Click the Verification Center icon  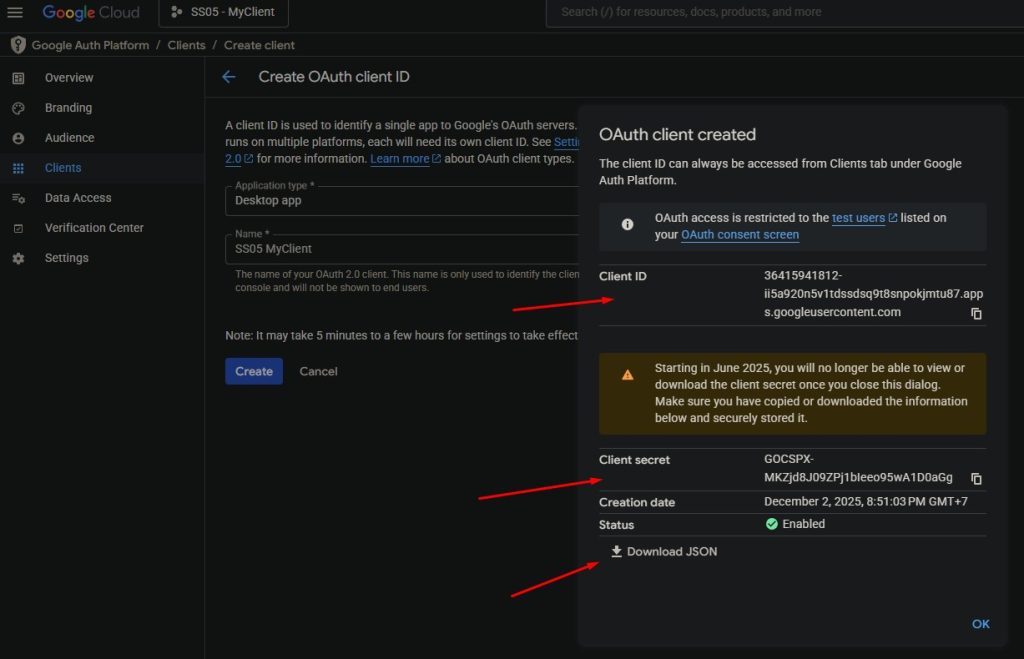coord(18,228)
